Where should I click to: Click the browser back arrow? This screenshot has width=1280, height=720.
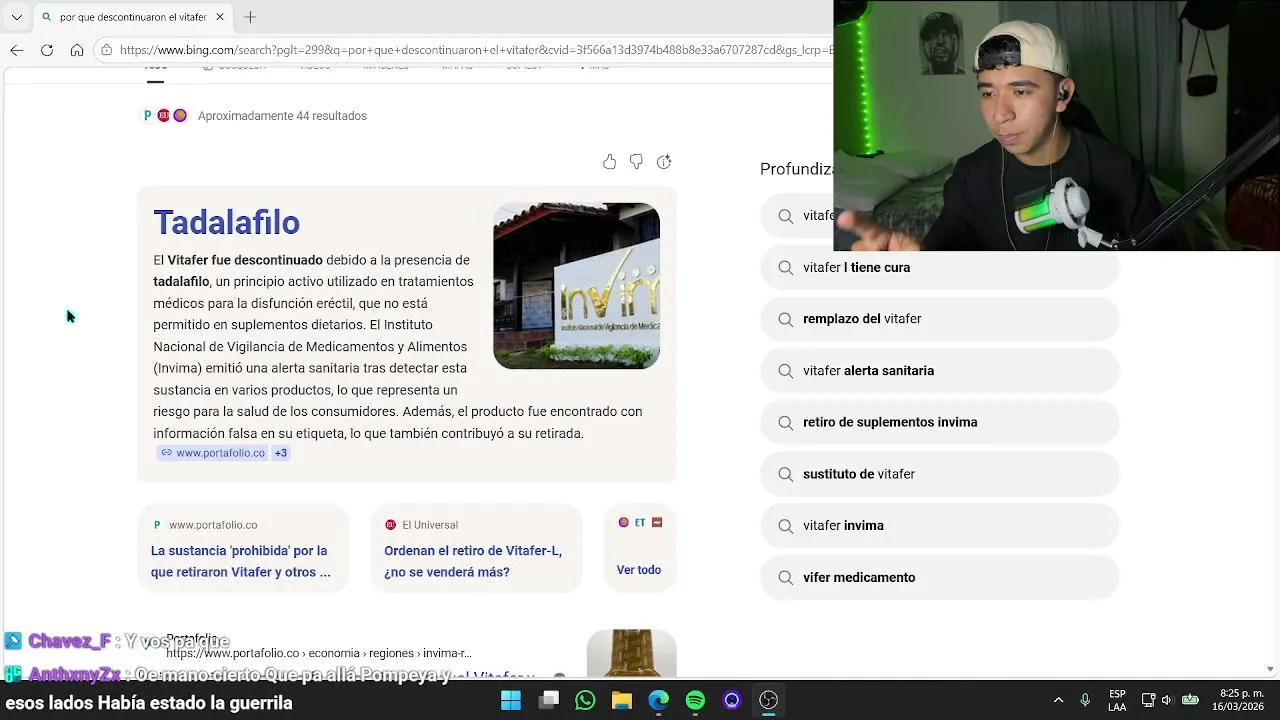coord(17,50)
